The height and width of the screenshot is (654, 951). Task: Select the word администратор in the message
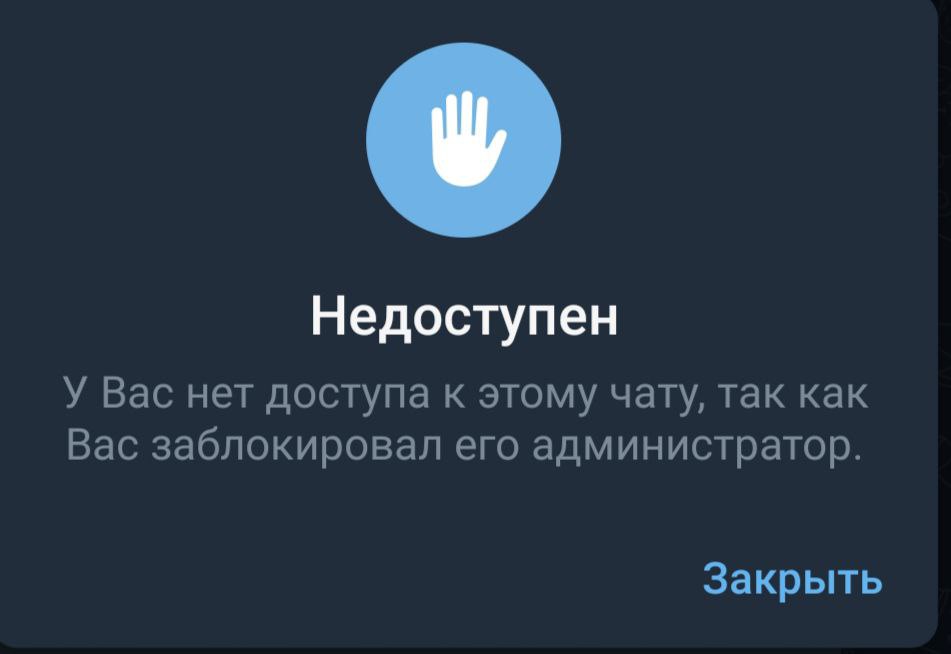(x=697, y=447)
